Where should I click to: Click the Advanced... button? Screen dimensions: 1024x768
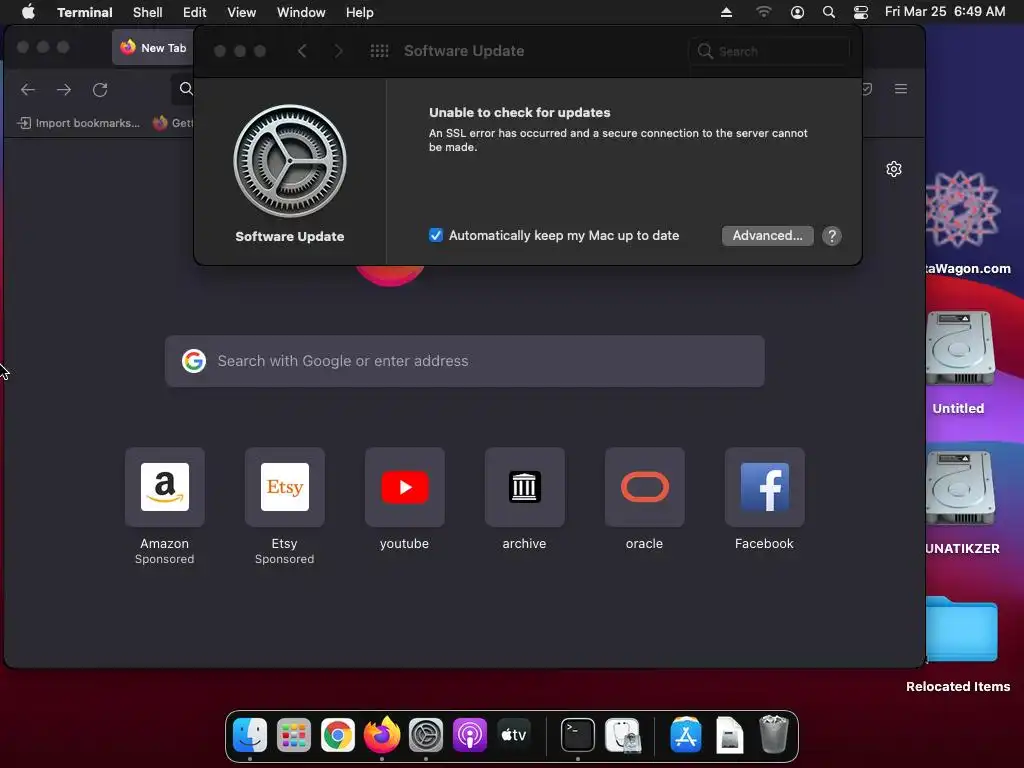(x=767, y=236)
